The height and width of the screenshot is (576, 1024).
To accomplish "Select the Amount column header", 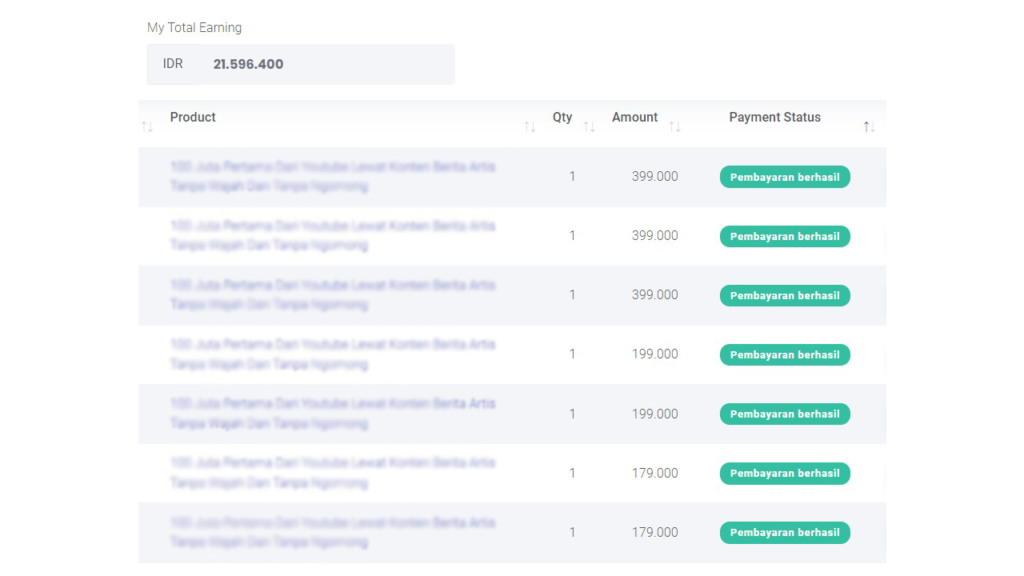I will point(635,117).
